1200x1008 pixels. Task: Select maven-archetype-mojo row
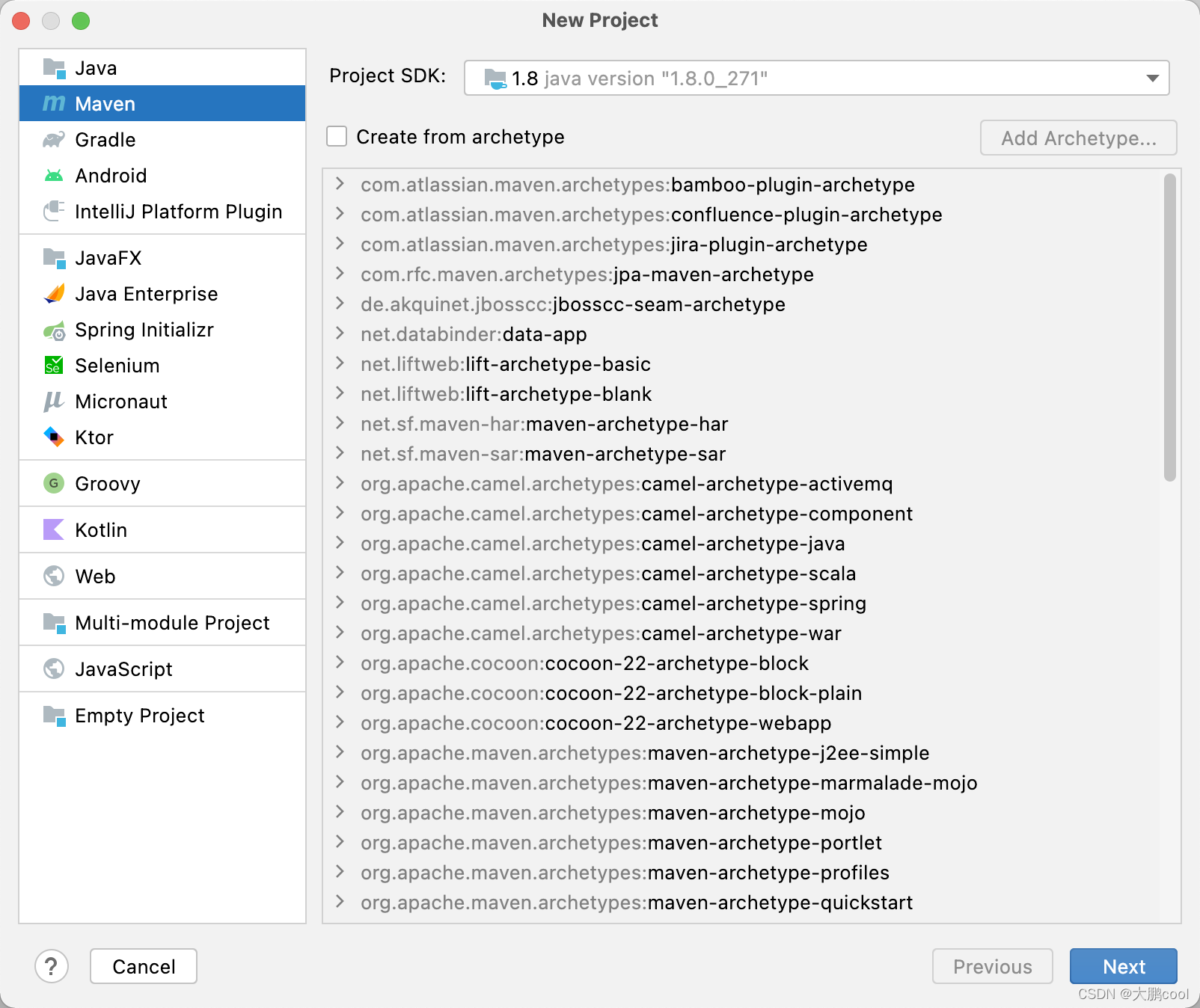tap(741, 813)
